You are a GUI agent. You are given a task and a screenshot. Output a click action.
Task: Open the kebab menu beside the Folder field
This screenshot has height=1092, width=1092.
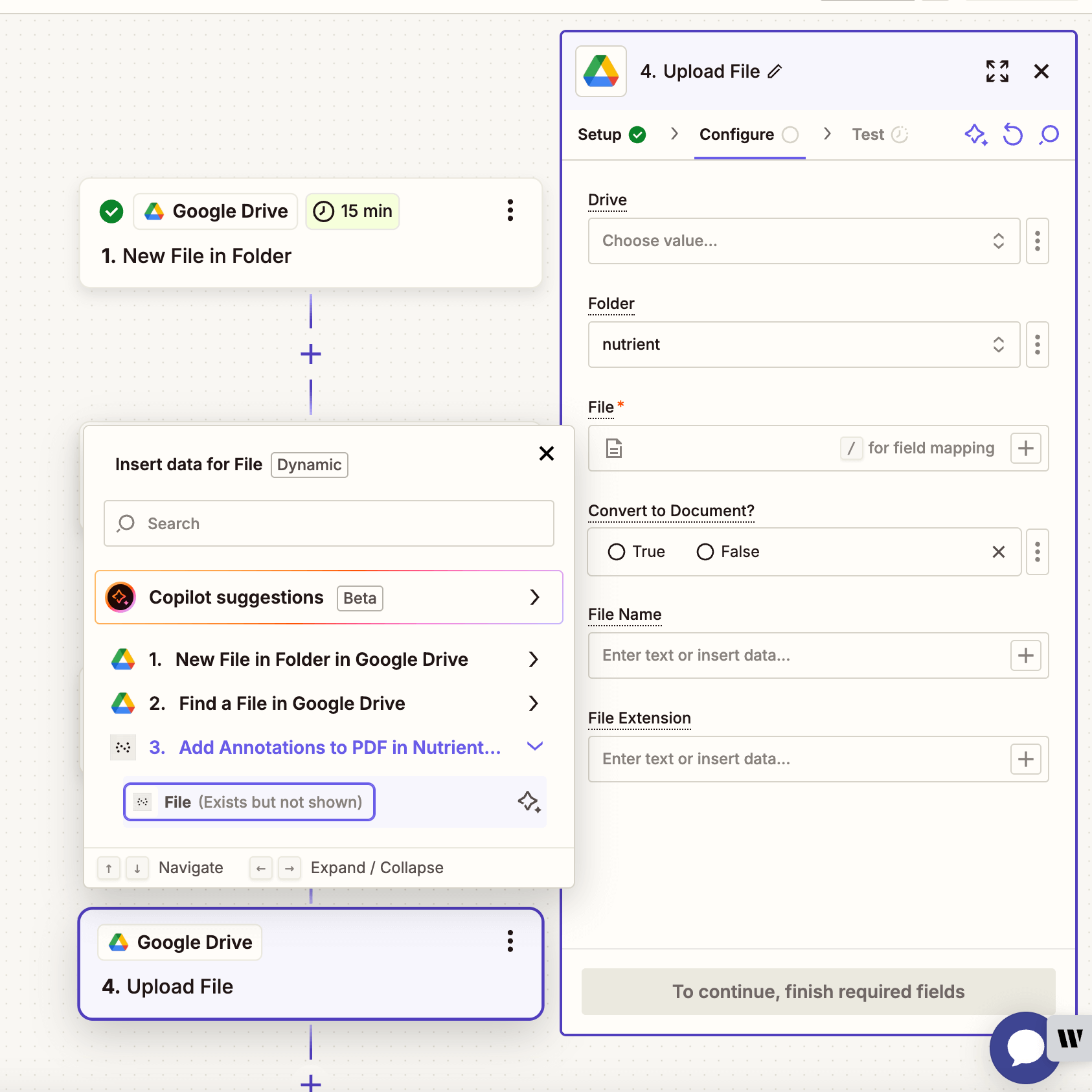click(1037, 345)
